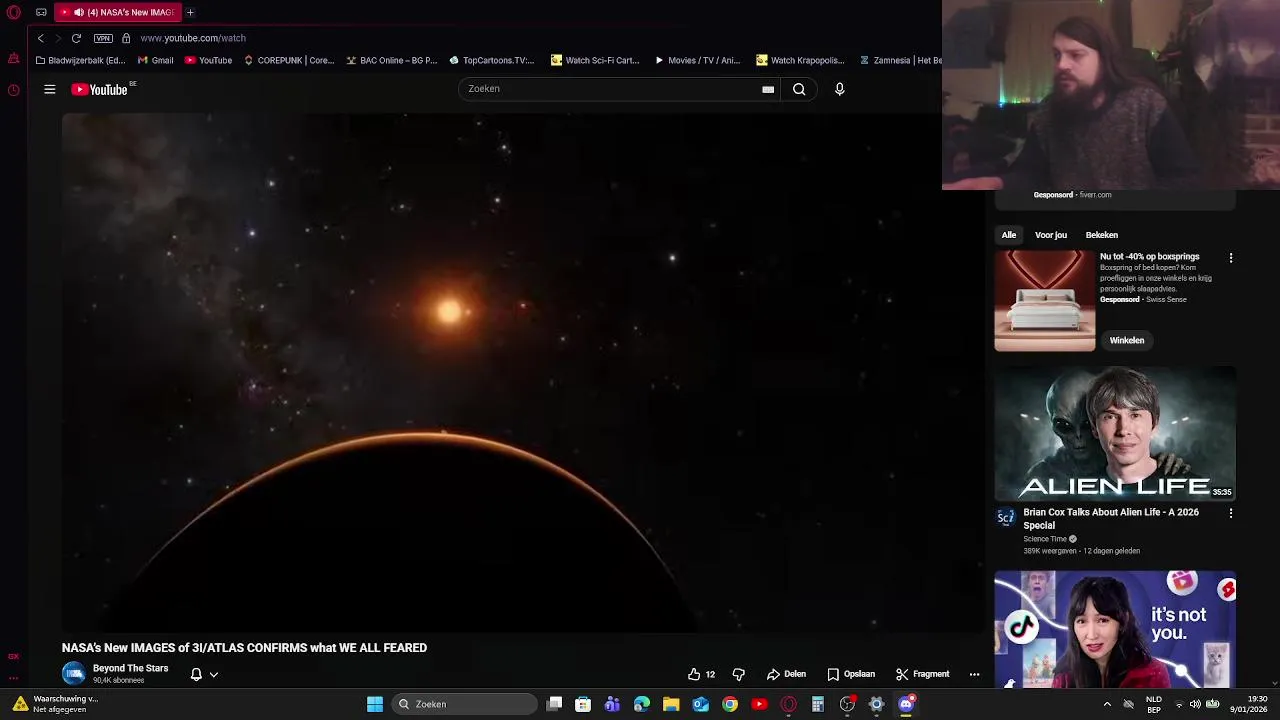The height and width of the screenshot is (720, 1280).
Task: Open Brian Cox Talks About Alien Life title
Action: [1111, 518]
